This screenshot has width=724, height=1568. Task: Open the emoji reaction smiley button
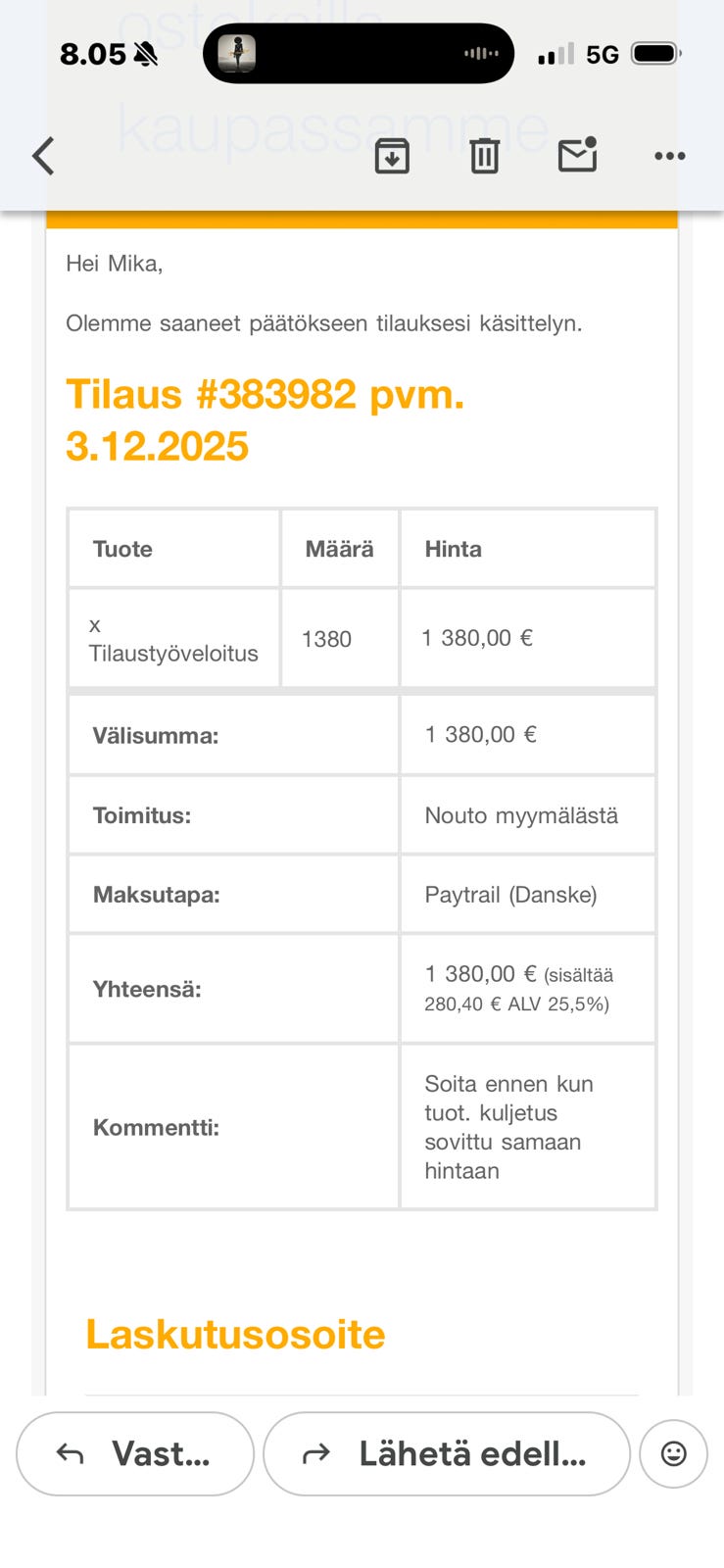pos(673,1453)
